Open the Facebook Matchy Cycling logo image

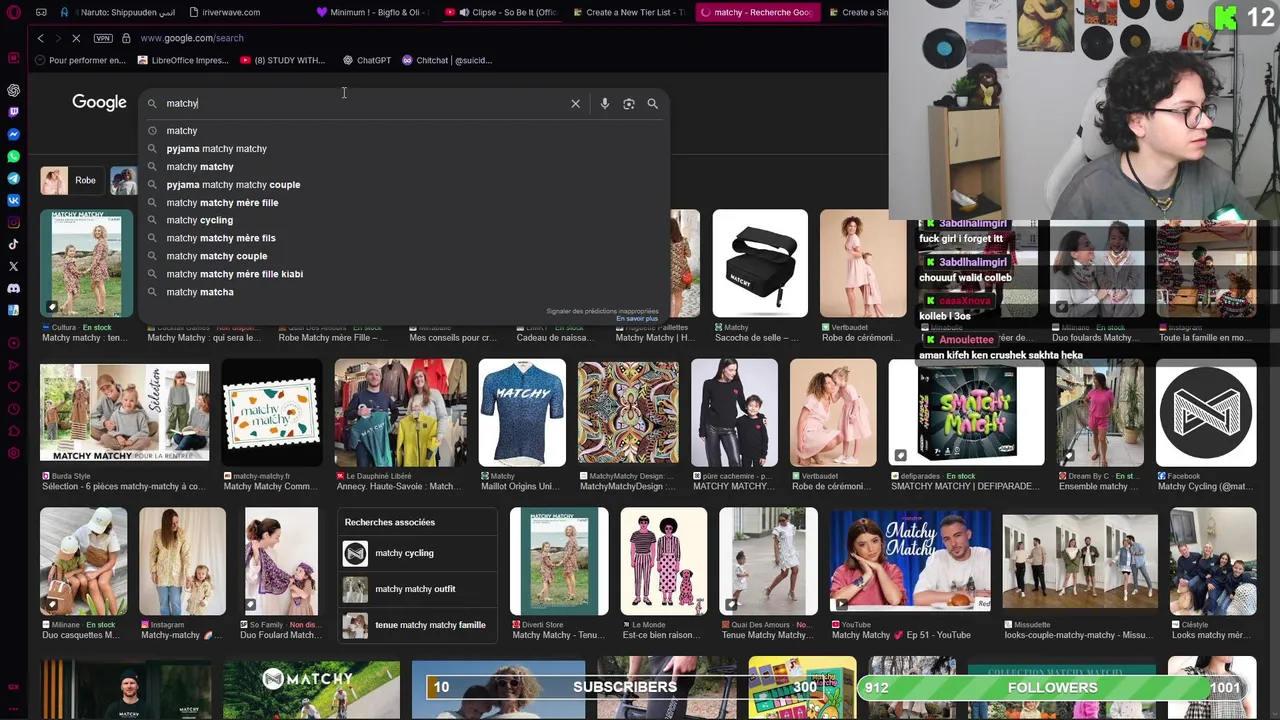tap(1206, 413)
